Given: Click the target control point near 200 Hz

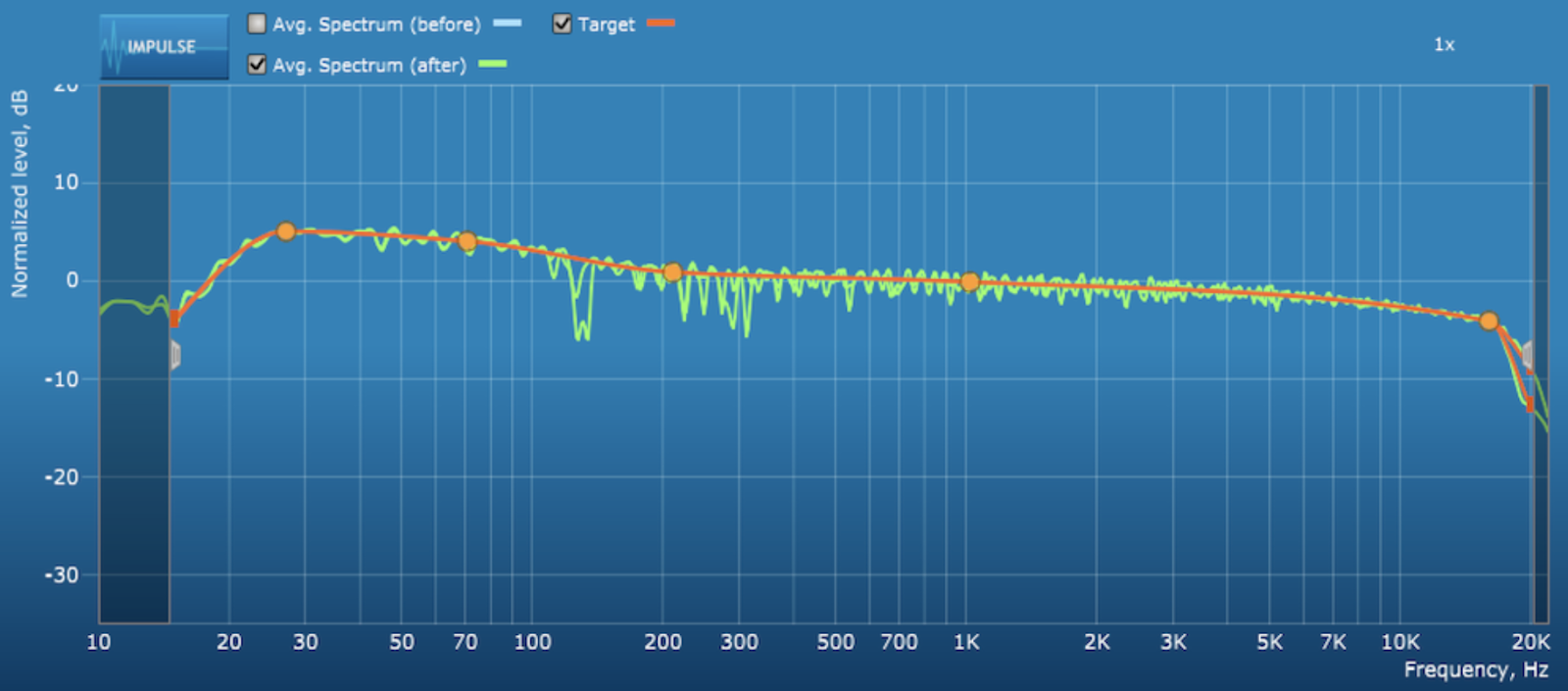Looking at the screenshot, I should pos(672,272).
